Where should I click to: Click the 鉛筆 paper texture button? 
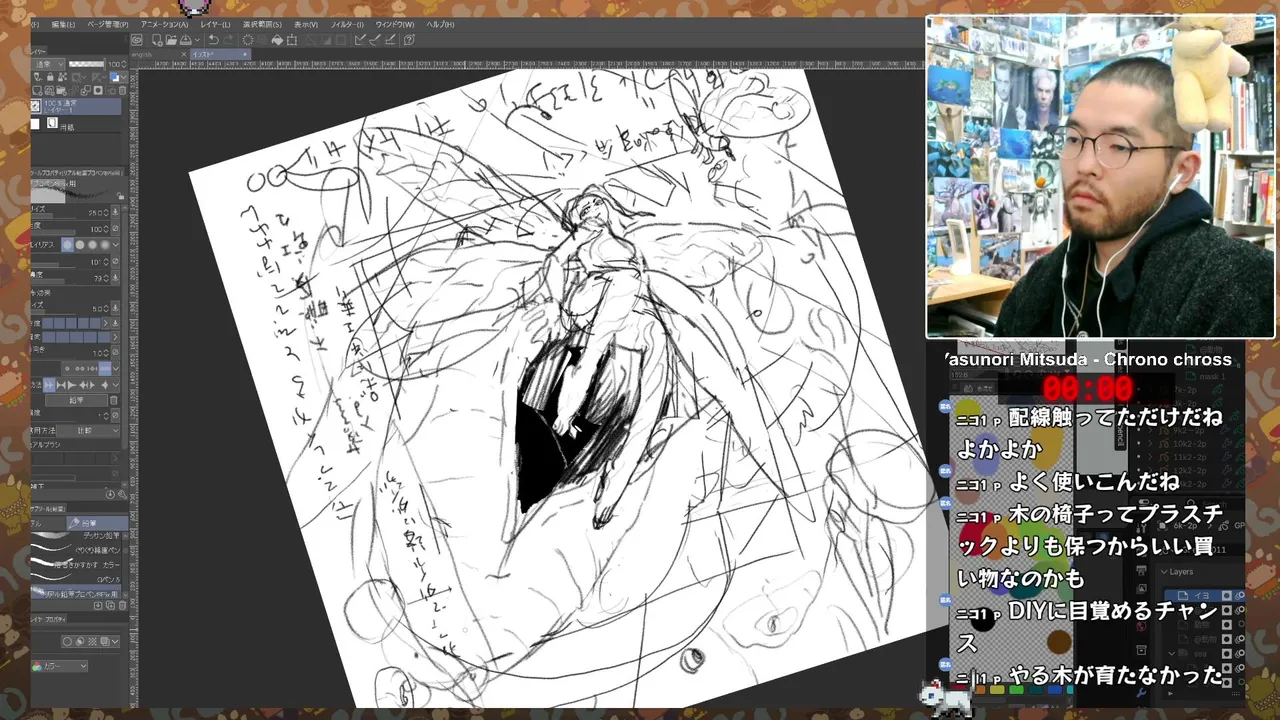(76, 399)
